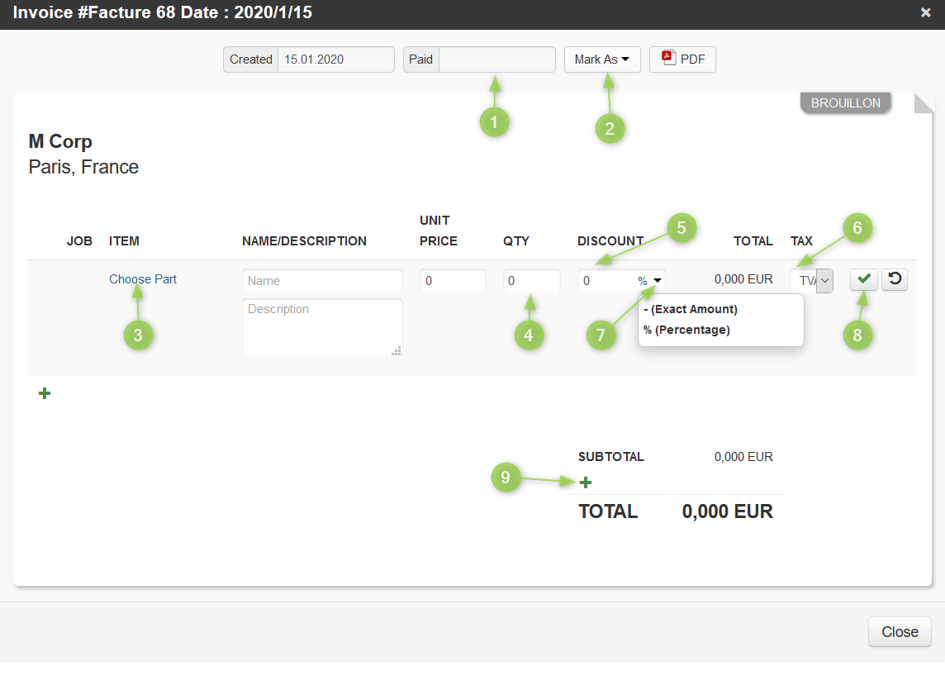
Task: Reset the line item using the undo icon
Action: [x=894, y=279]
